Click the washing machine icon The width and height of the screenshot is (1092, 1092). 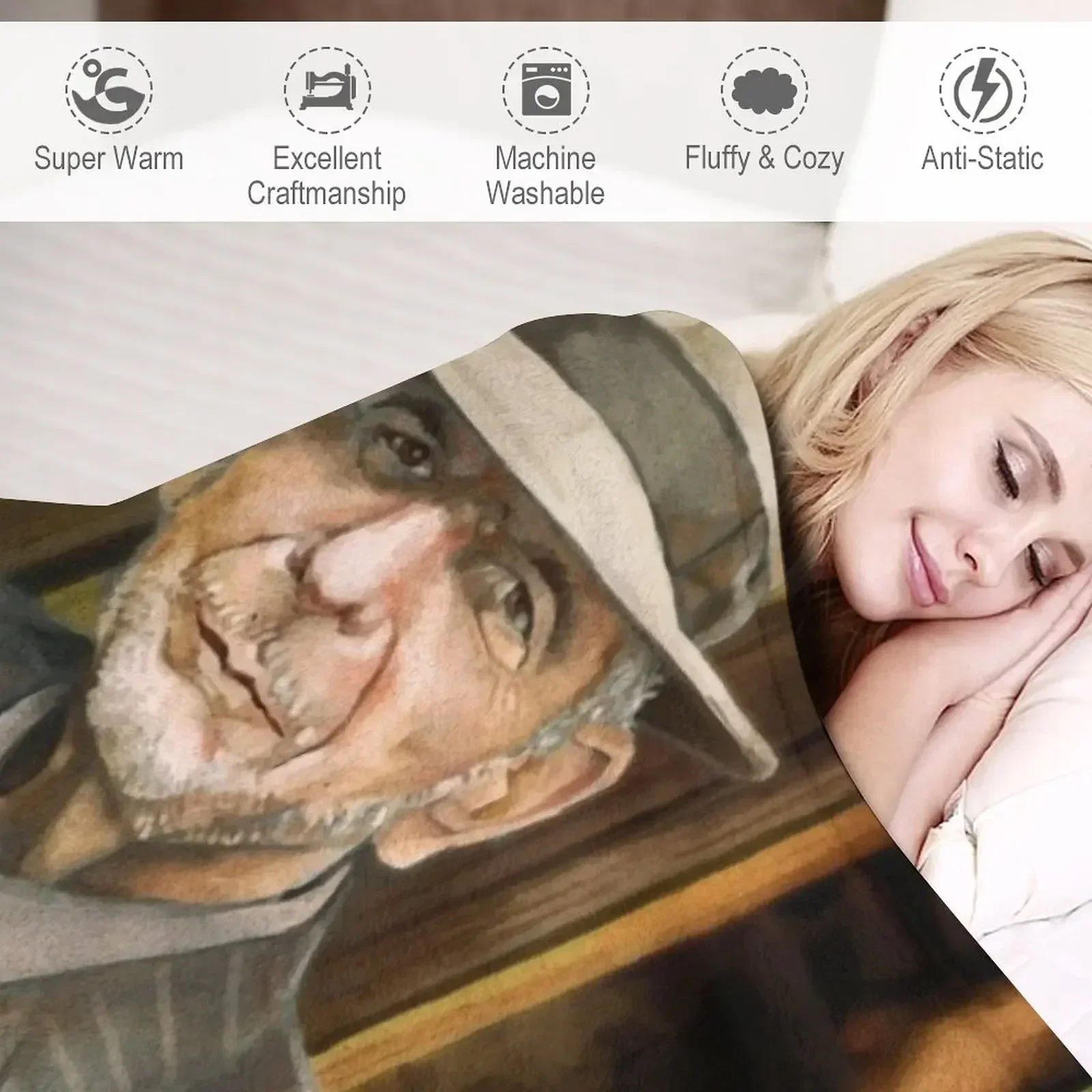click(x=546, y=89)
